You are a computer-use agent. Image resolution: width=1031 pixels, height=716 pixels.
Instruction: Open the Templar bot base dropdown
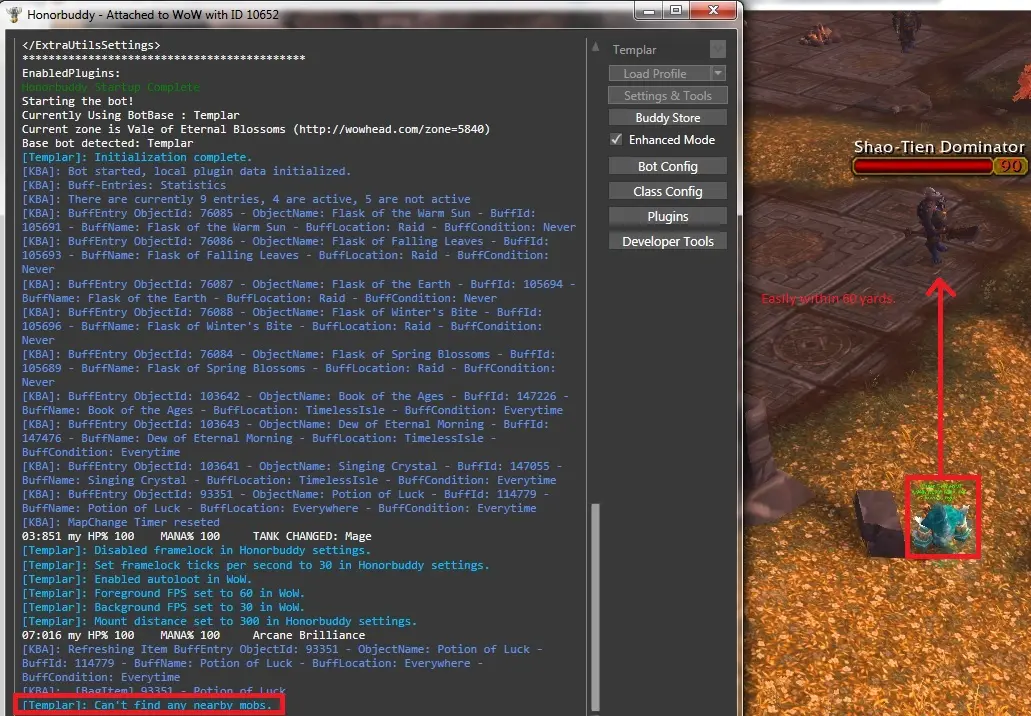click(x=718, y=49)
